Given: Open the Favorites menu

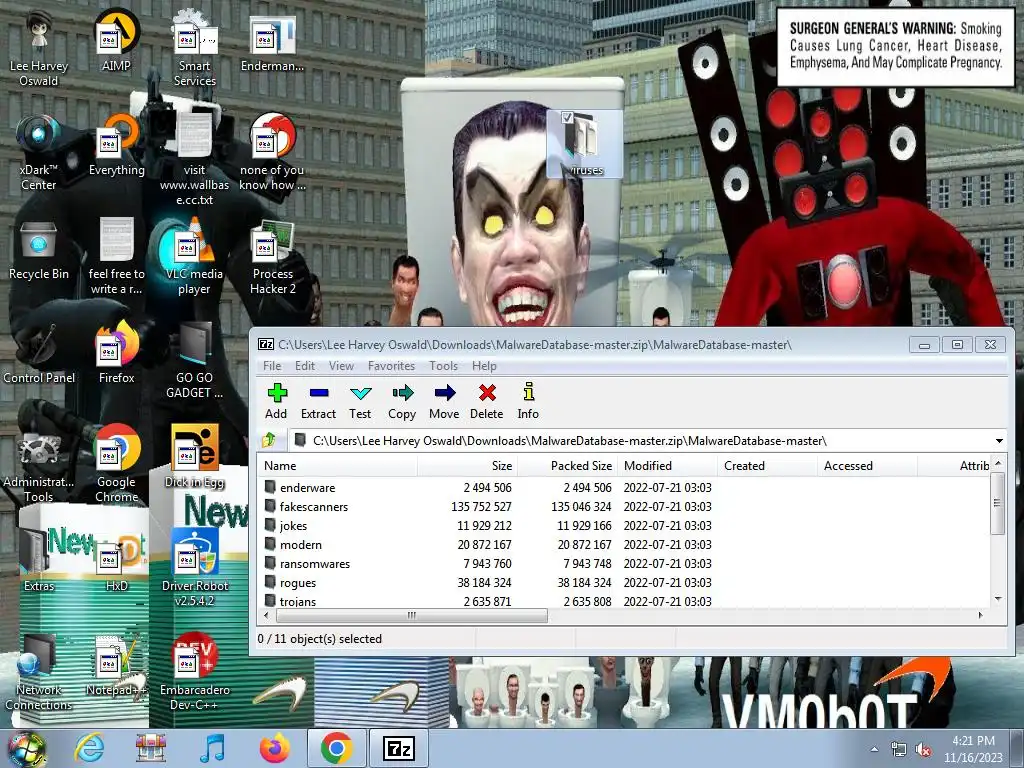Looking at the screenshot, I should point(391,366).
